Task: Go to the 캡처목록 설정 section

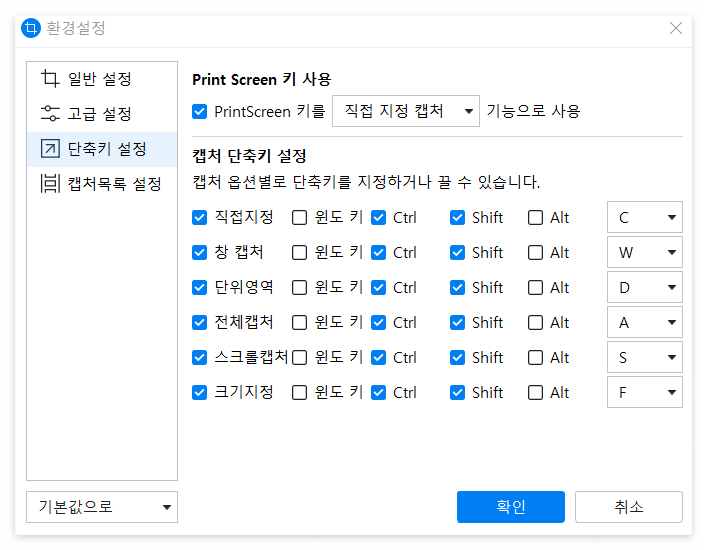Action: click(x=102, y=184)
